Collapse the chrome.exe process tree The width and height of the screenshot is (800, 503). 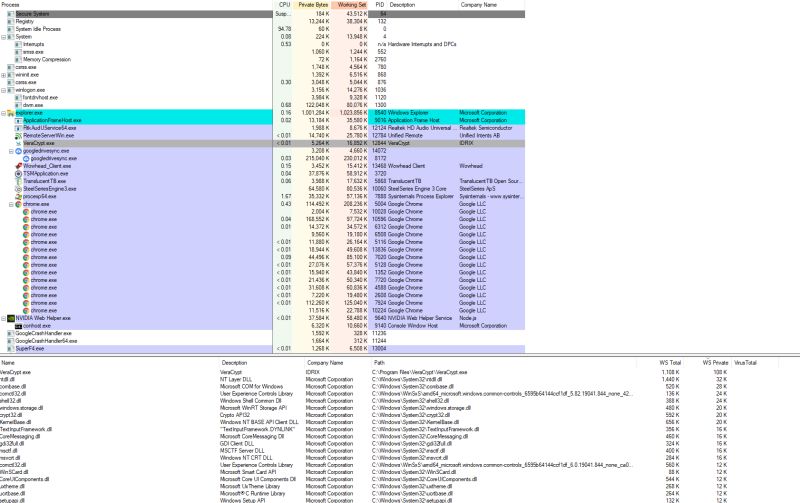[x=11, y=204]
